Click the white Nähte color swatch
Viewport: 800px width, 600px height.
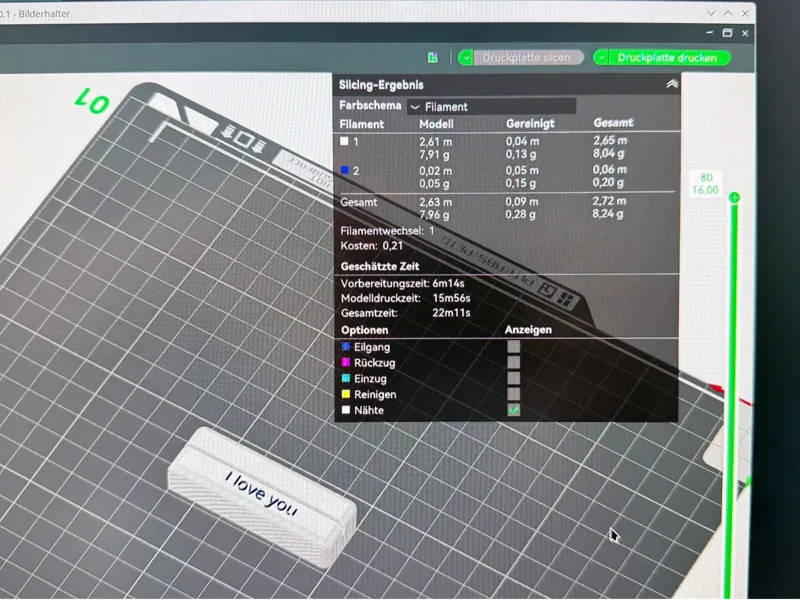click(346, 410)
